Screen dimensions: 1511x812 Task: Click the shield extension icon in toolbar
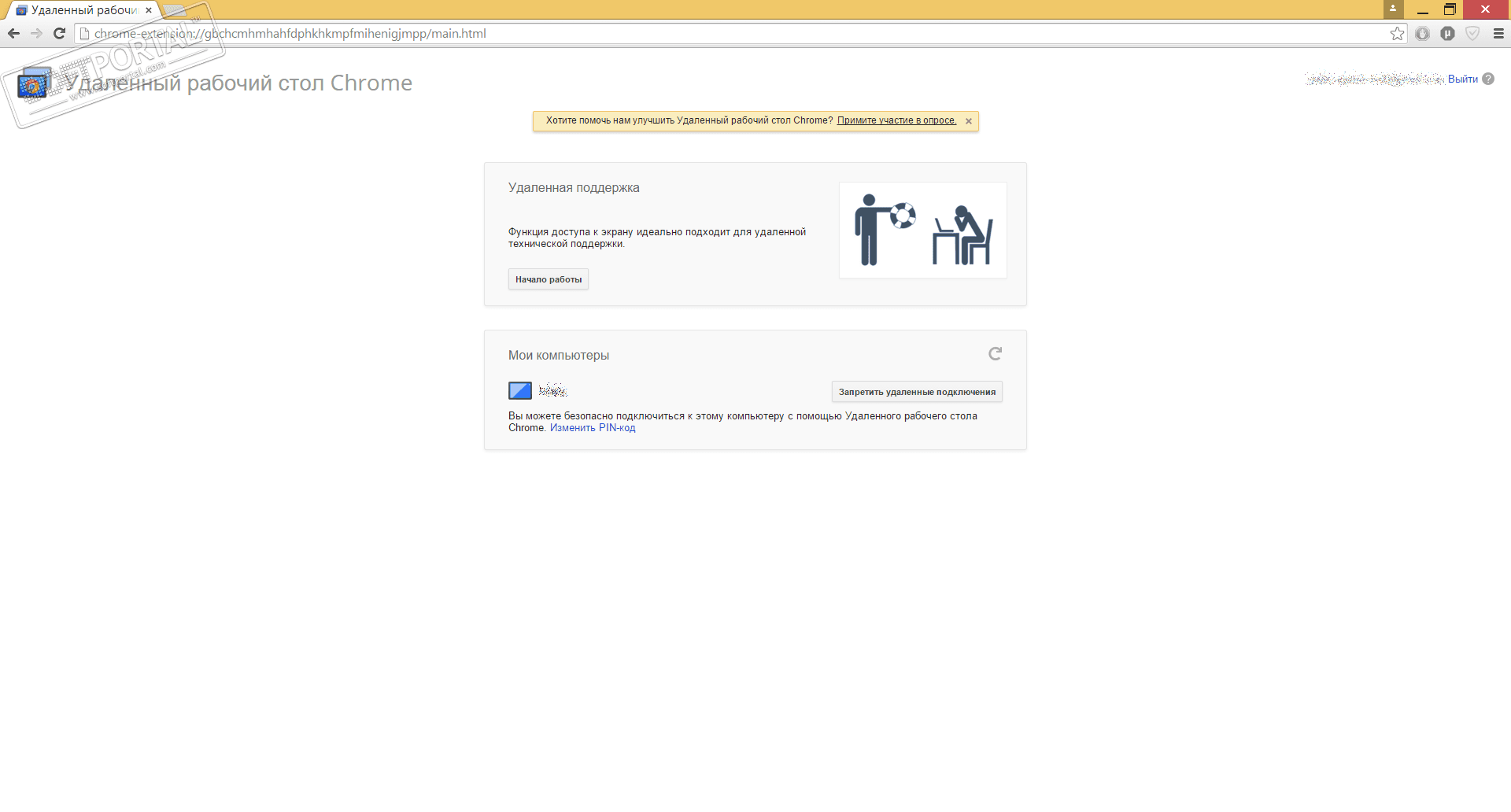(1472, 33)
